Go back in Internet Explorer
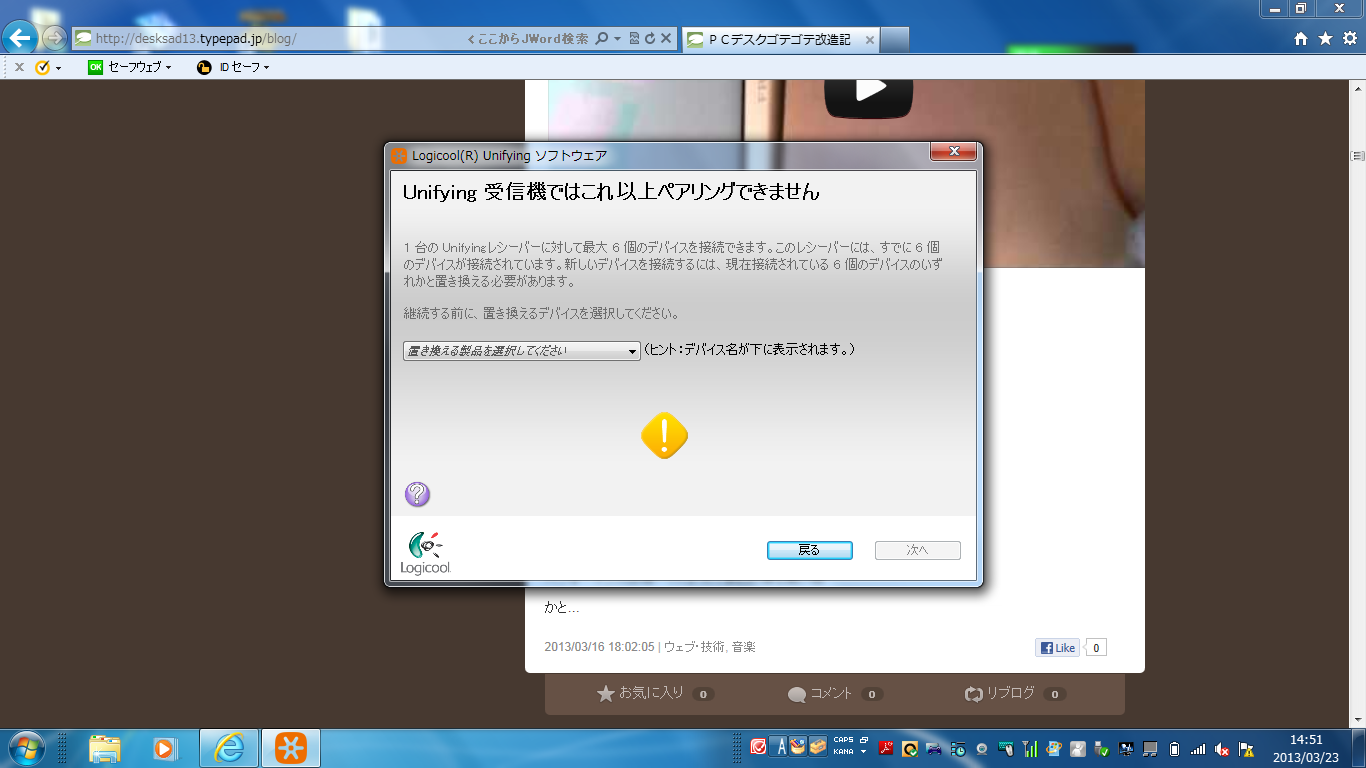Viewport: 1366px width, 768px height. coord(20,38)
